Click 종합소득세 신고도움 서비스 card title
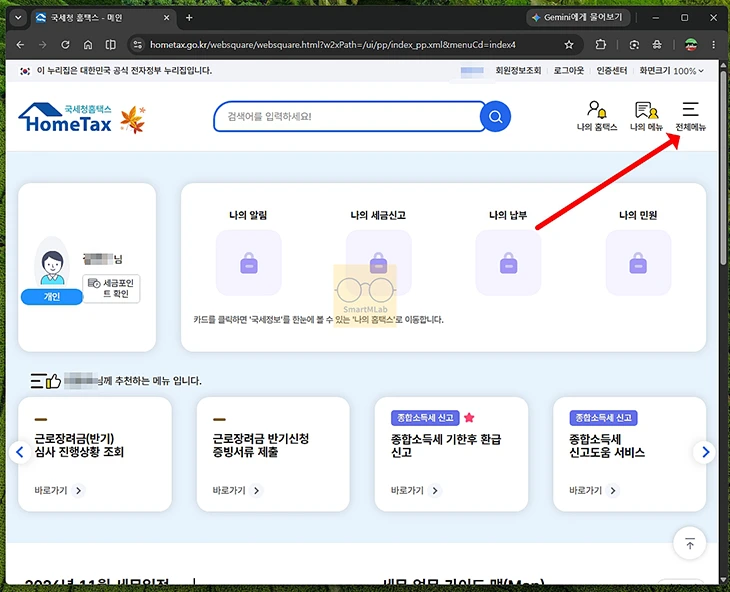Image resolution: width=730 pixels, height=592 pixels. tap(607, 446)
